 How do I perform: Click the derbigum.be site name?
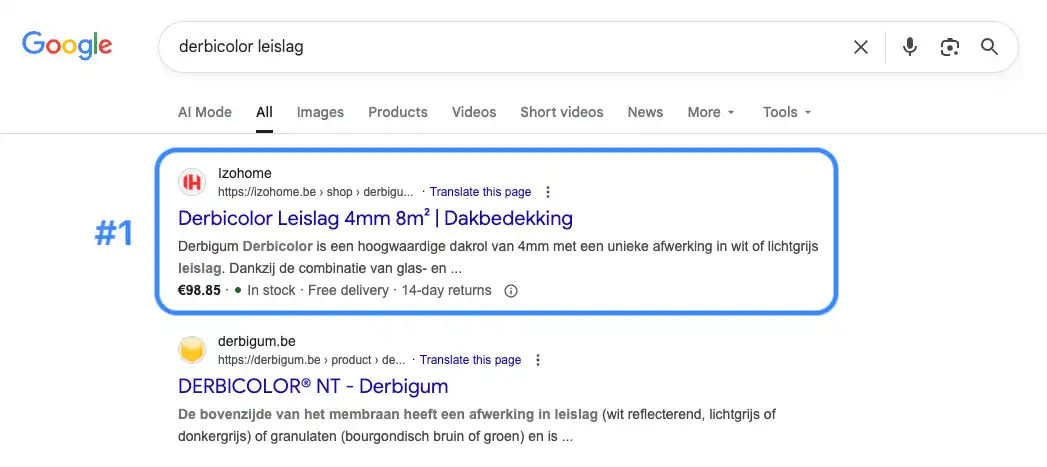click(x=256, y=341)
